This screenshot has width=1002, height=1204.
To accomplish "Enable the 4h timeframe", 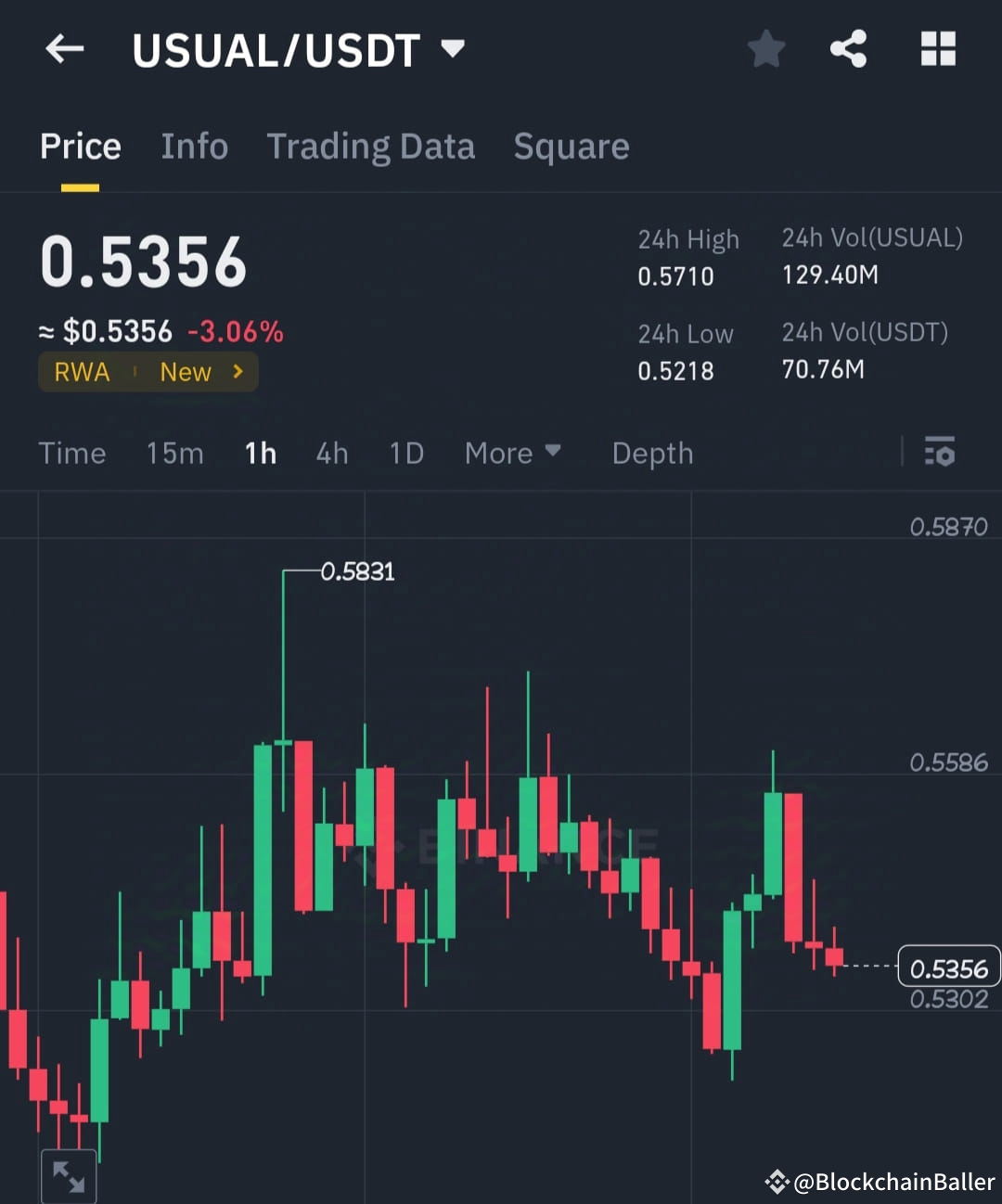I will pos(331,454).
